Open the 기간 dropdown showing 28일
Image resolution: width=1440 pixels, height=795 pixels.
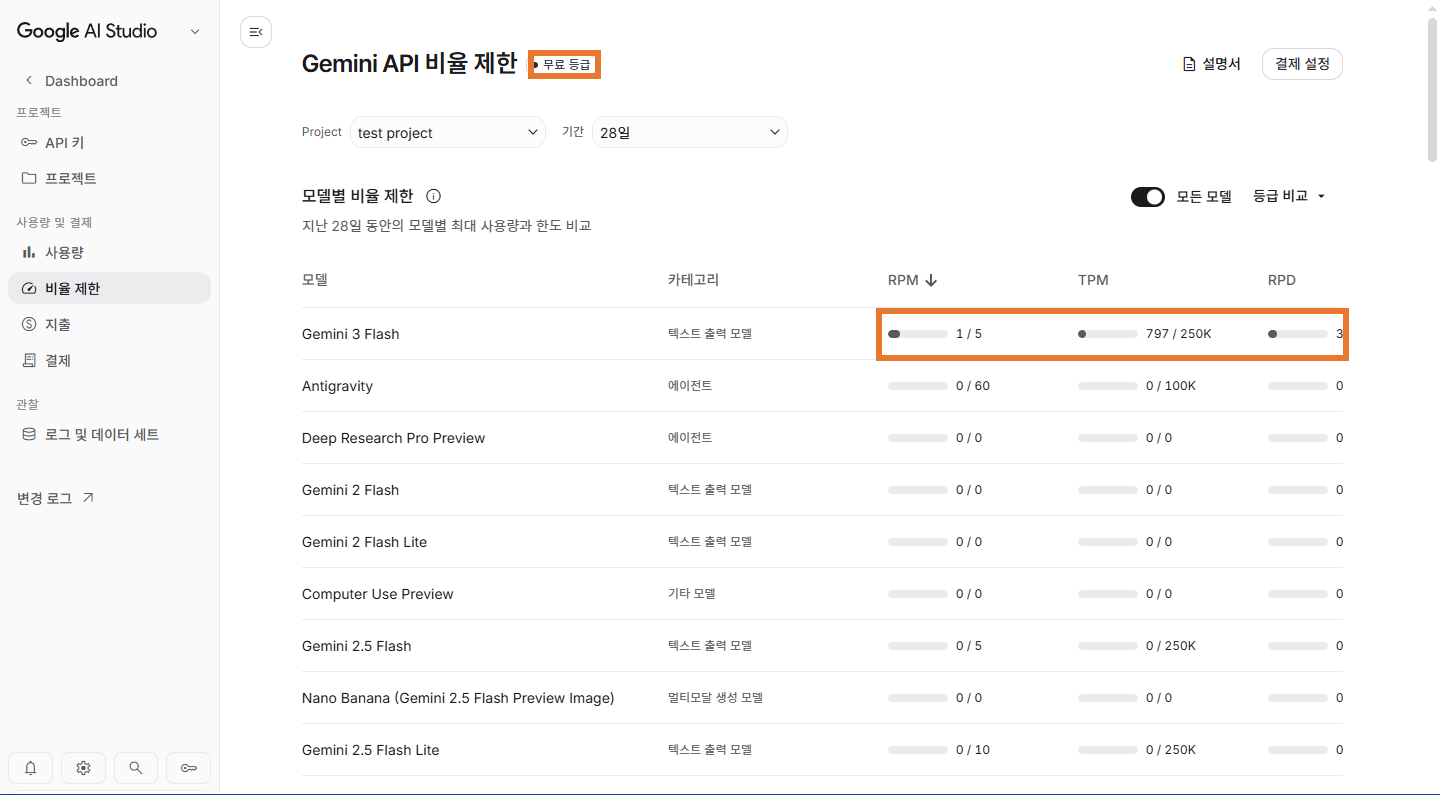[x=690, y=132]
